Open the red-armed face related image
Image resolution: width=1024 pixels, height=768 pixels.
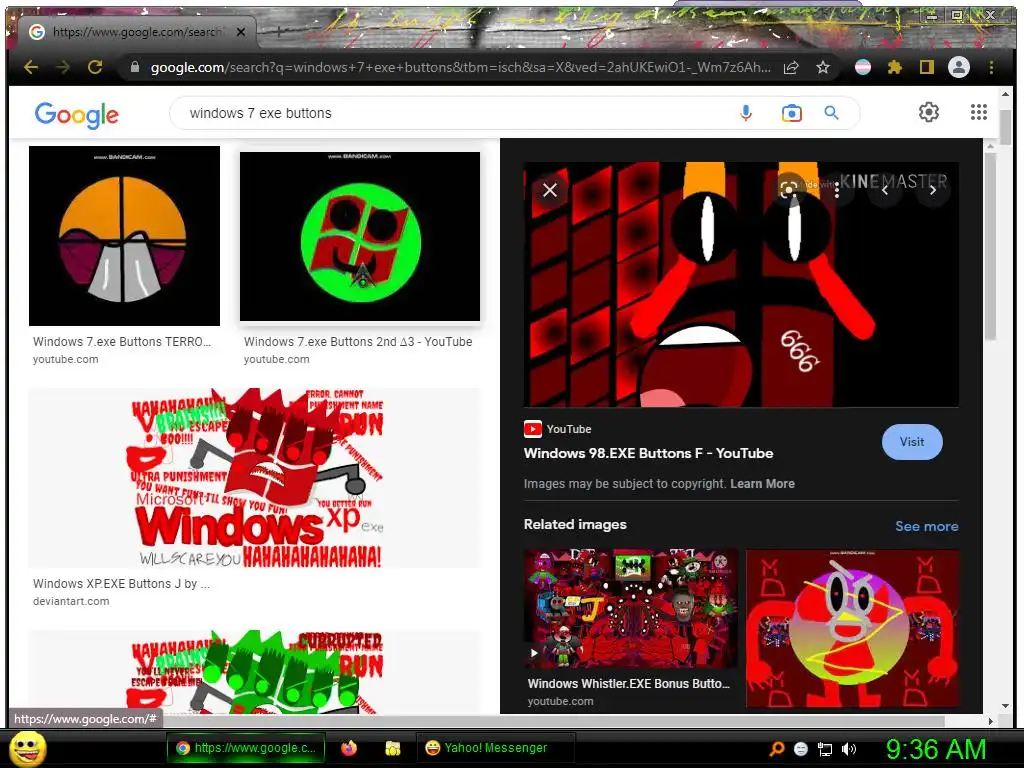853,628
